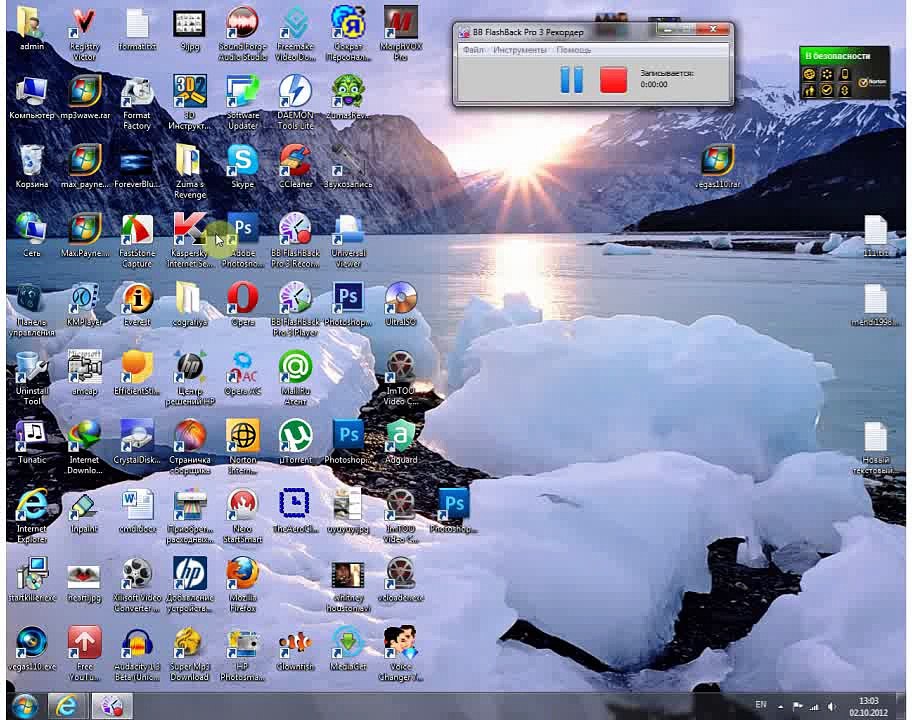Select the Clownfish desktop icon
Viewport: 912px width, 720px height.
tap(295, 649)
